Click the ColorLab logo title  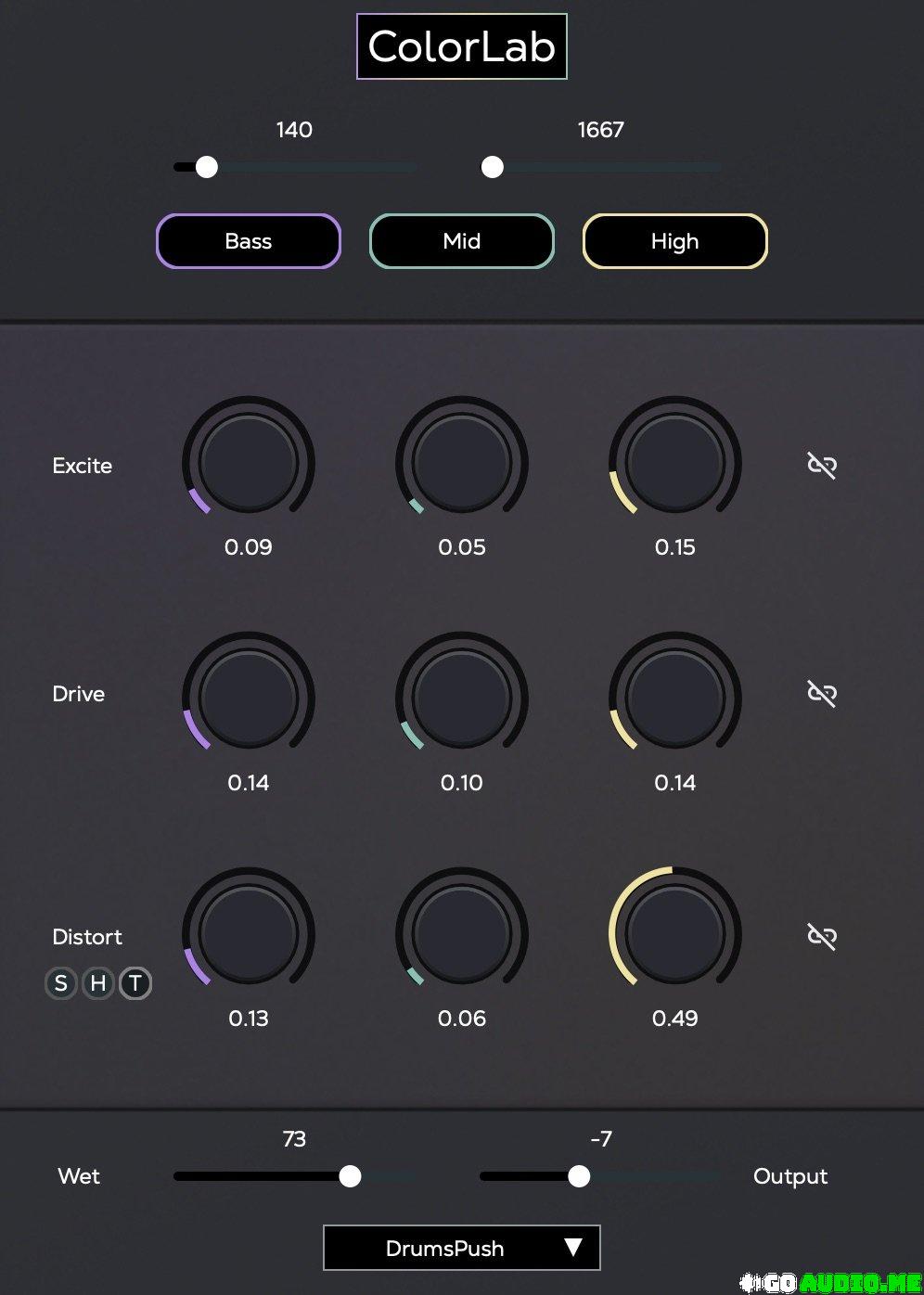462,46
